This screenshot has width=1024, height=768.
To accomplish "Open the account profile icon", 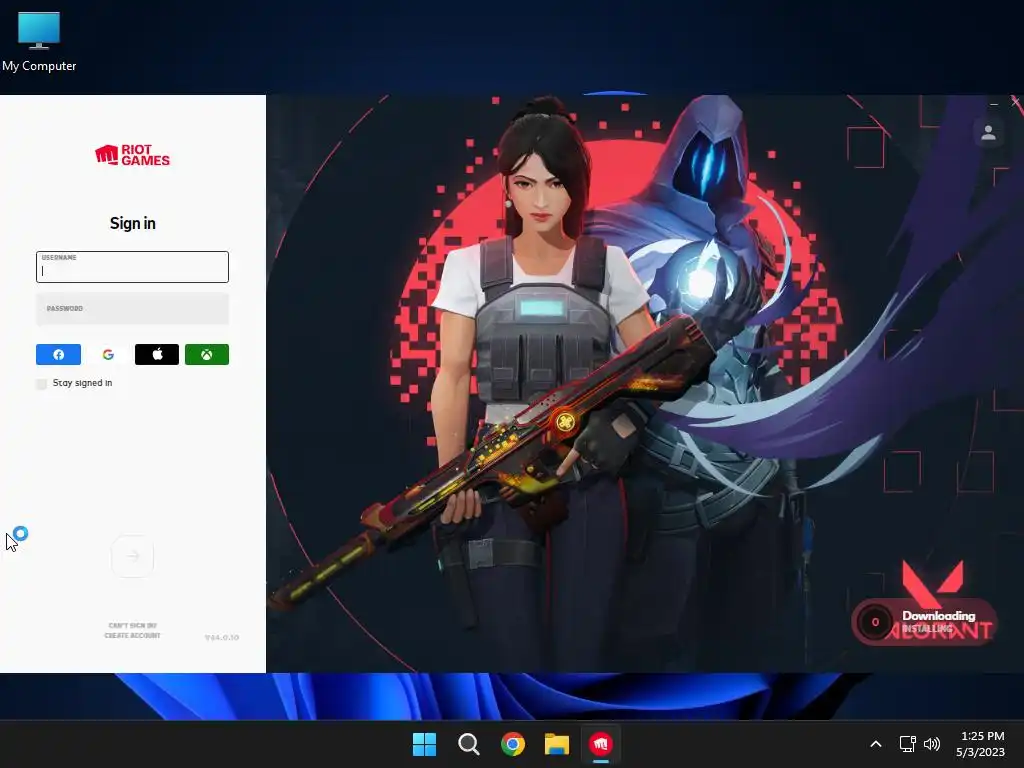I will [988, 133].
